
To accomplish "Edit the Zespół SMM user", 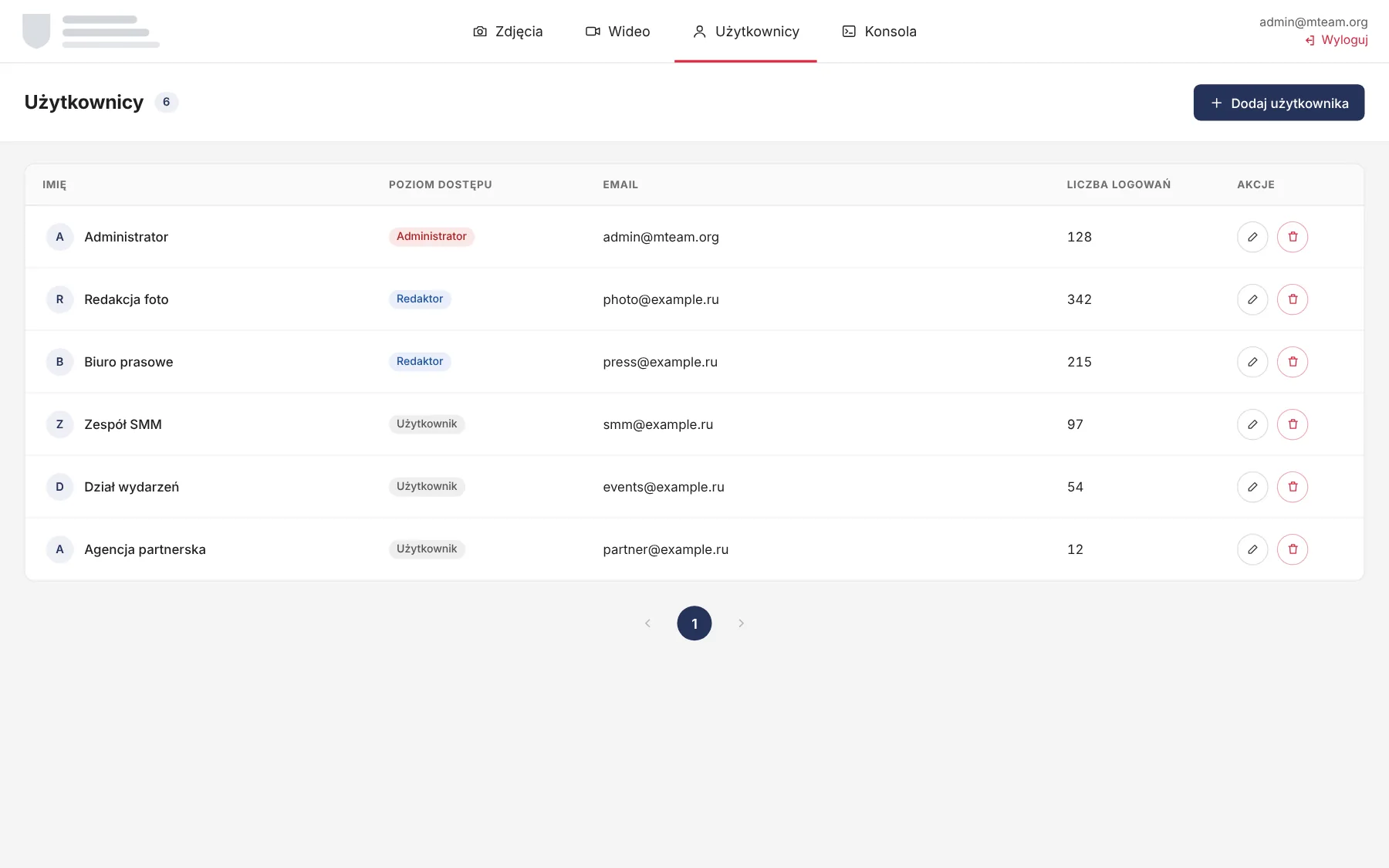I will tap(1252, 424).
